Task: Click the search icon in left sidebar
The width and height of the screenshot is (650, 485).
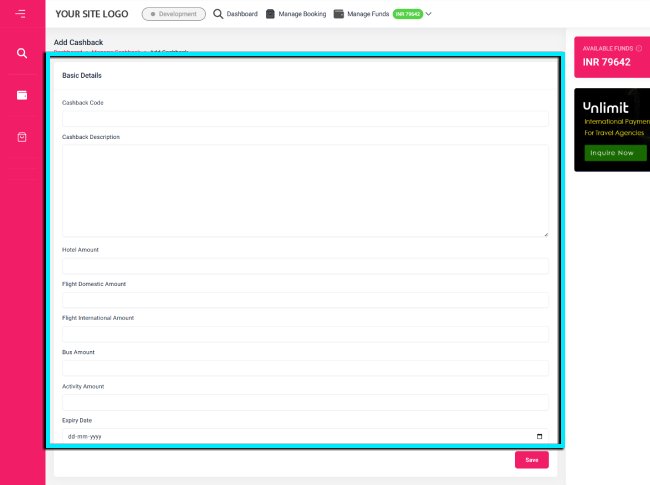Action: (x=22, y=53)
